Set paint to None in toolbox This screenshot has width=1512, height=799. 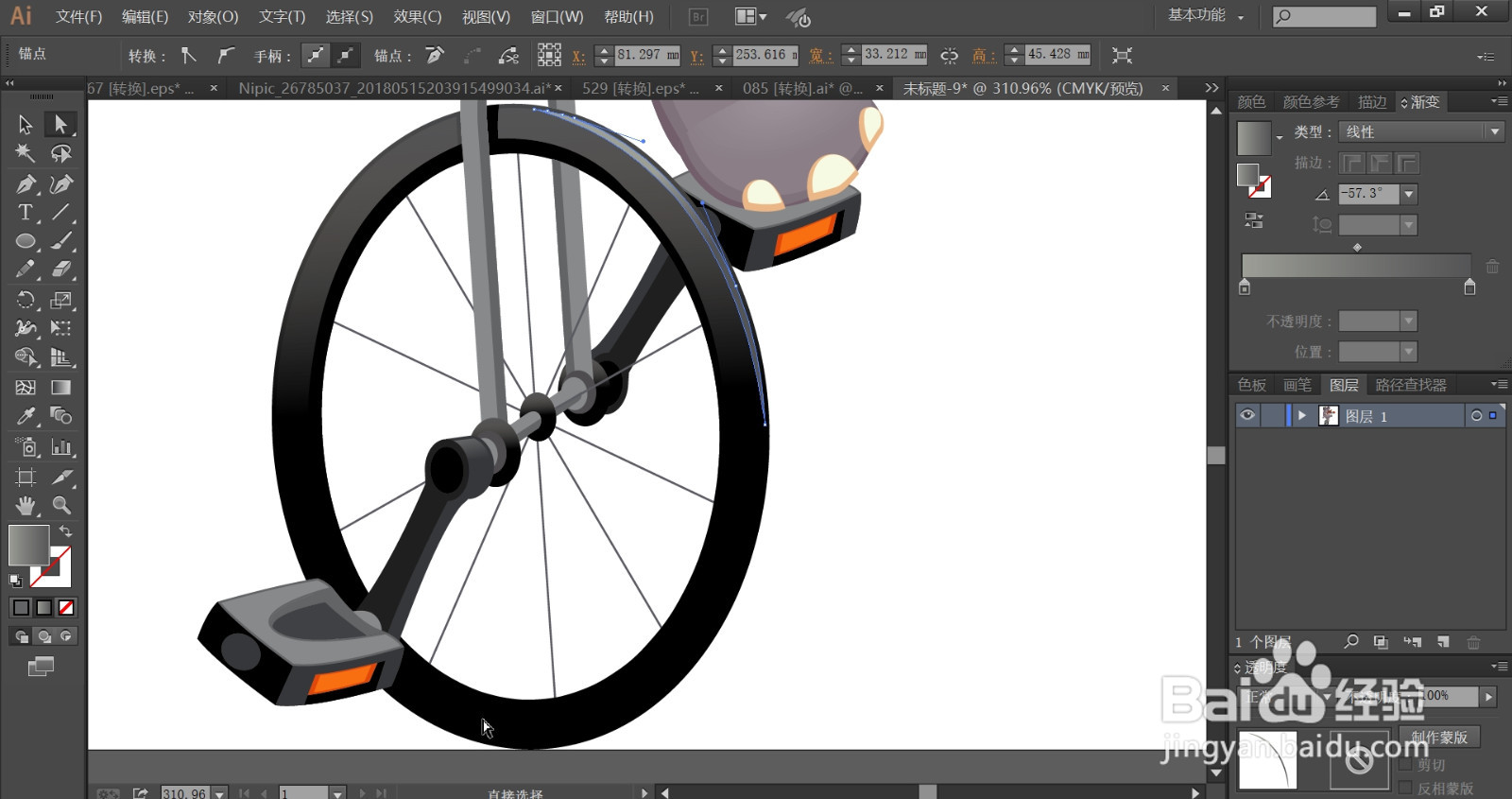(66, 607)
